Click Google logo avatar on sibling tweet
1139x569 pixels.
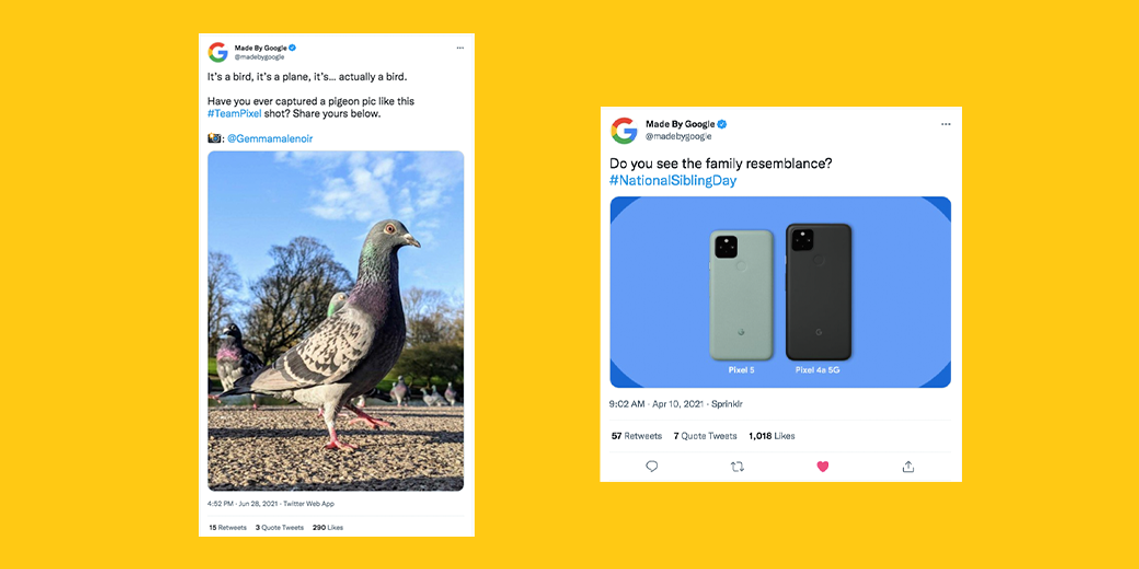pos(624,130)
